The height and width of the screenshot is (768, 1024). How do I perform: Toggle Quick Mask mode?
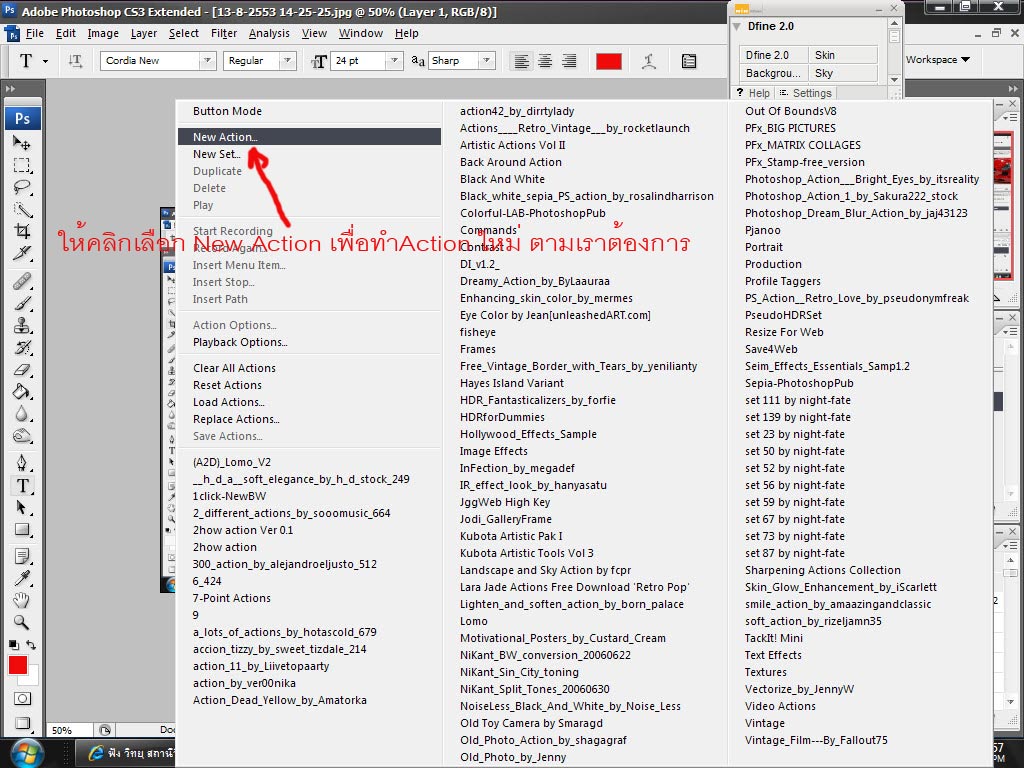22,699
